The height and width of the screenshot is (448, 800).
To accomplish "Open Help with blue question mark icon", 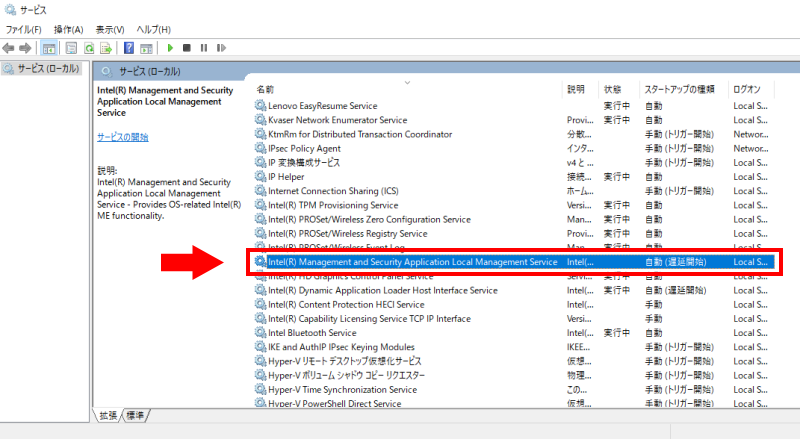I will point(129,47).
